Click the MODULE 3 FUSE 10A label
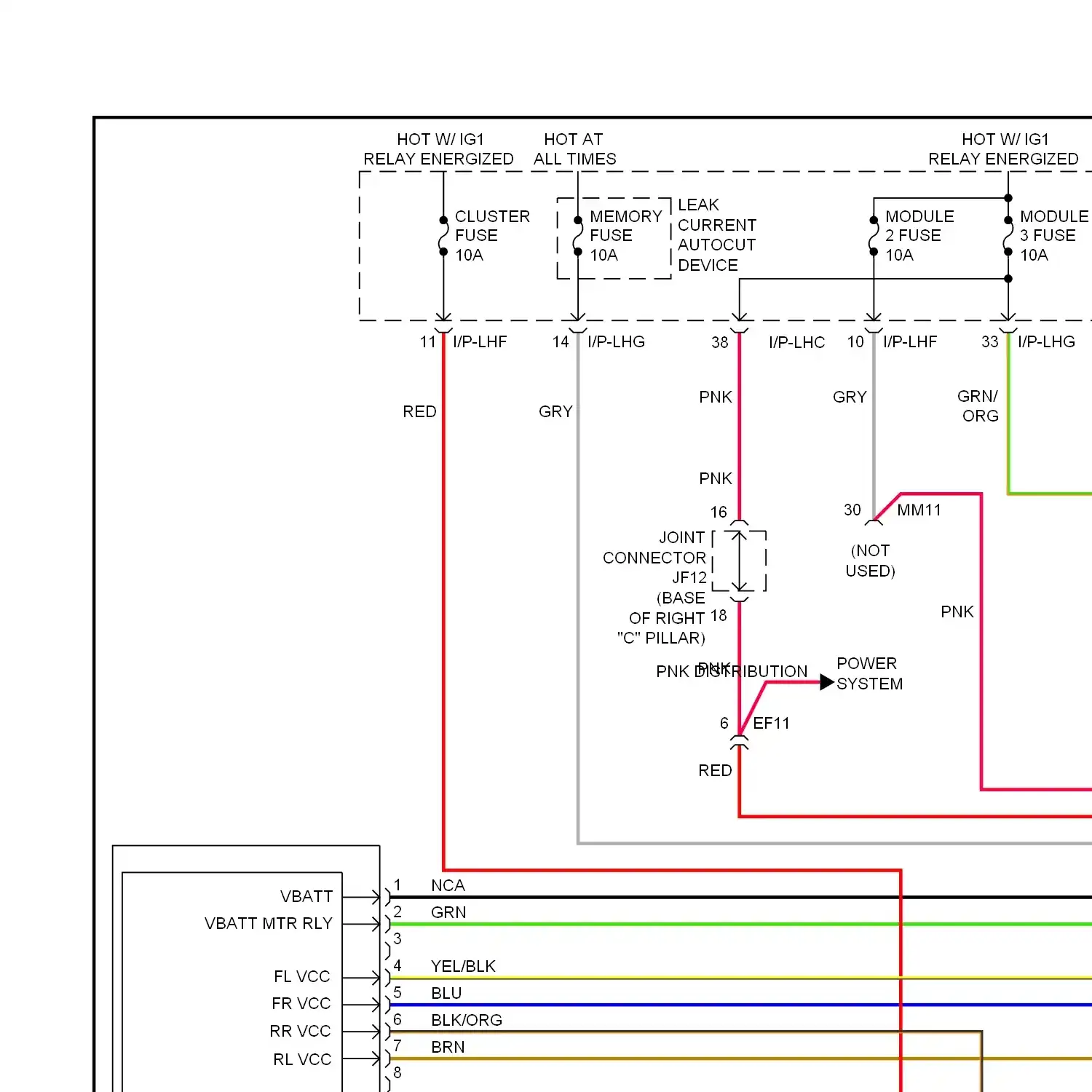The height and width of the screenshot is (1092, 1092). [1054, 236]
